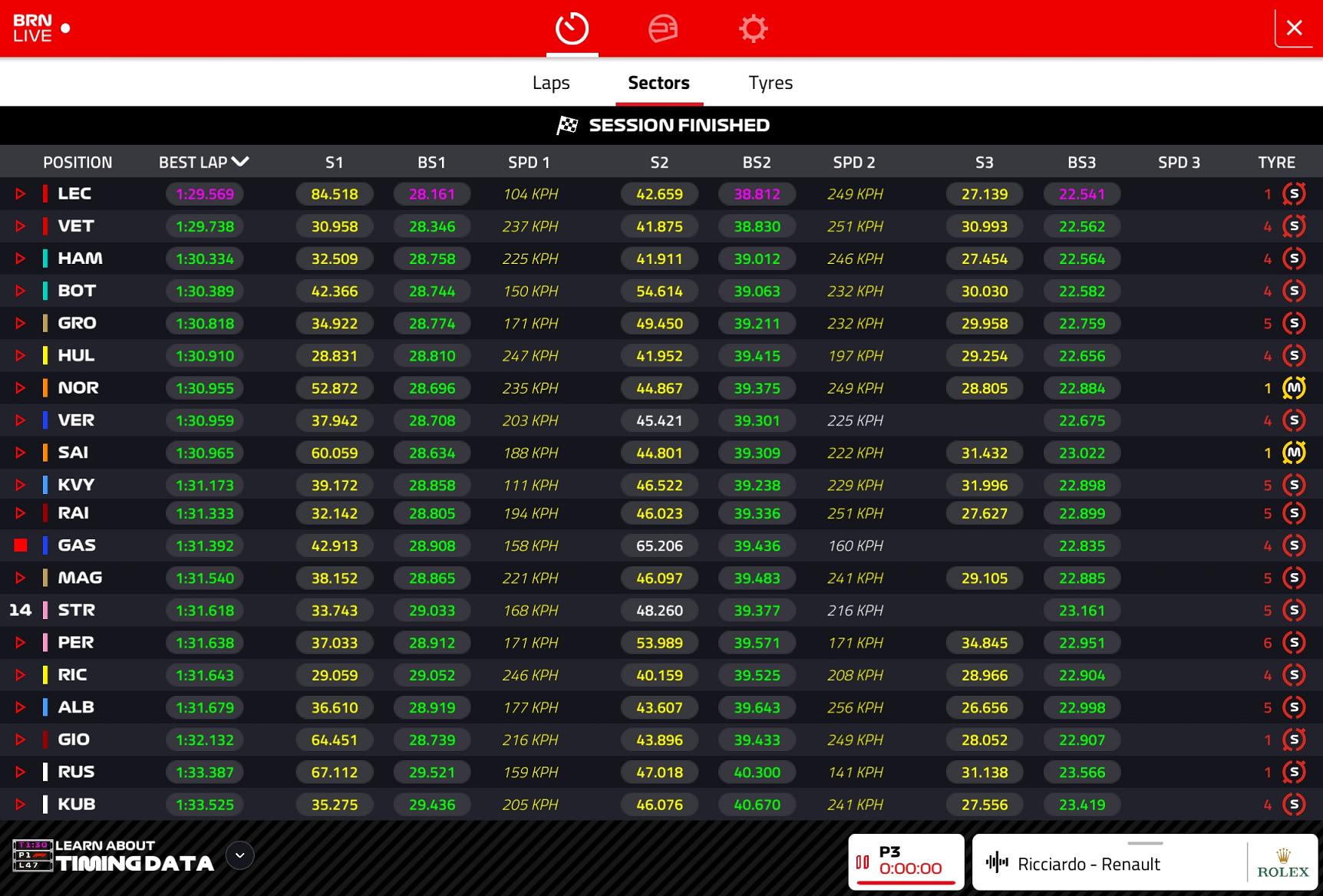Screen dimensions: 1323x896
Task: Click SAI's medium tyre icon
Action: tap(1294, 453)
